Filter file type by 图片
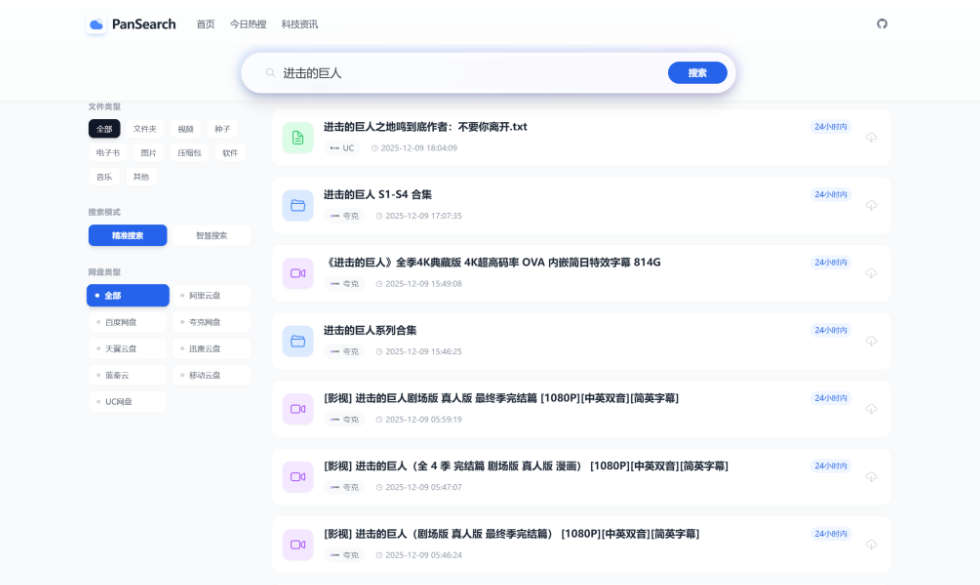Screen dimensions: 980x585 point(148,152)
